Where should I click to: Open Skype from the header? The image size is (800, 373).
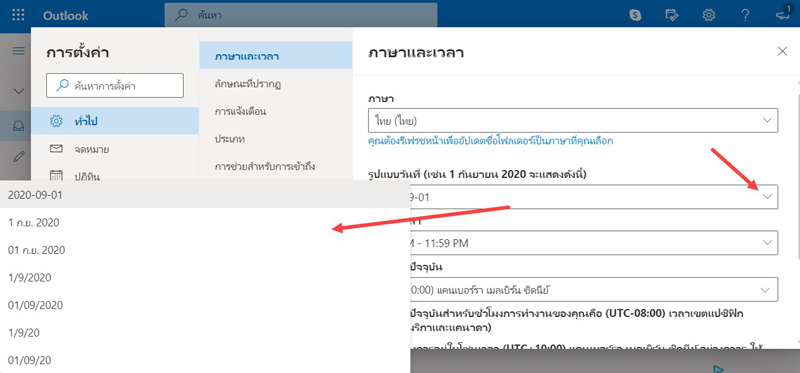tap(635, 15)
